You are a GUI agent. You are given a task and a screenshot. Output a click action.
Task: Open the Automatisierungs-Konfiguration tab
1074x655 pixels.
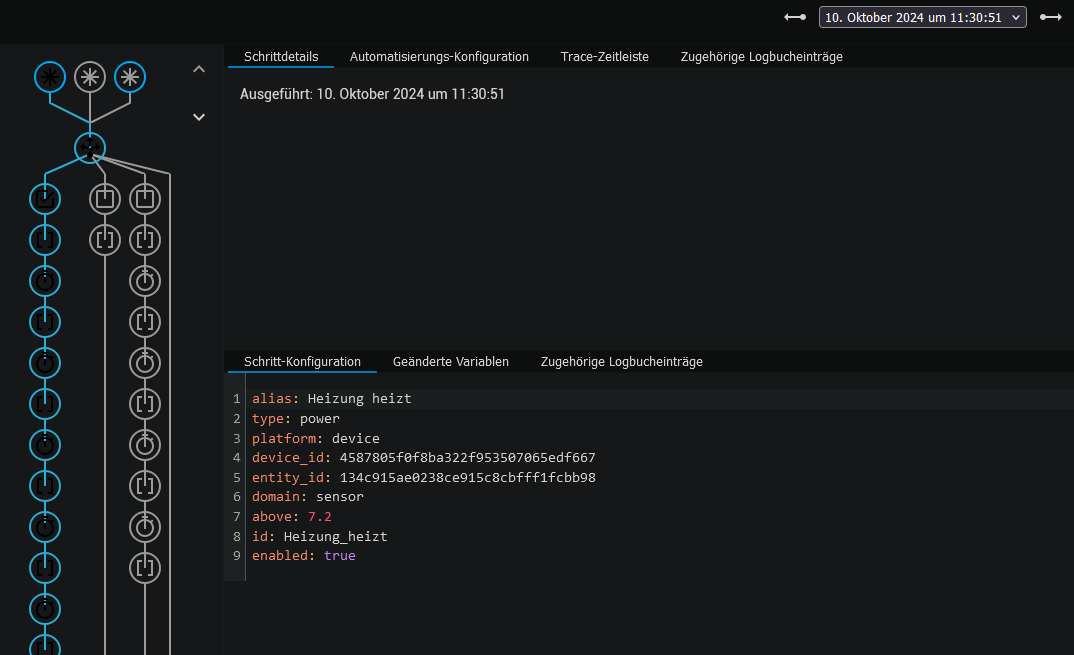[439, 57]
